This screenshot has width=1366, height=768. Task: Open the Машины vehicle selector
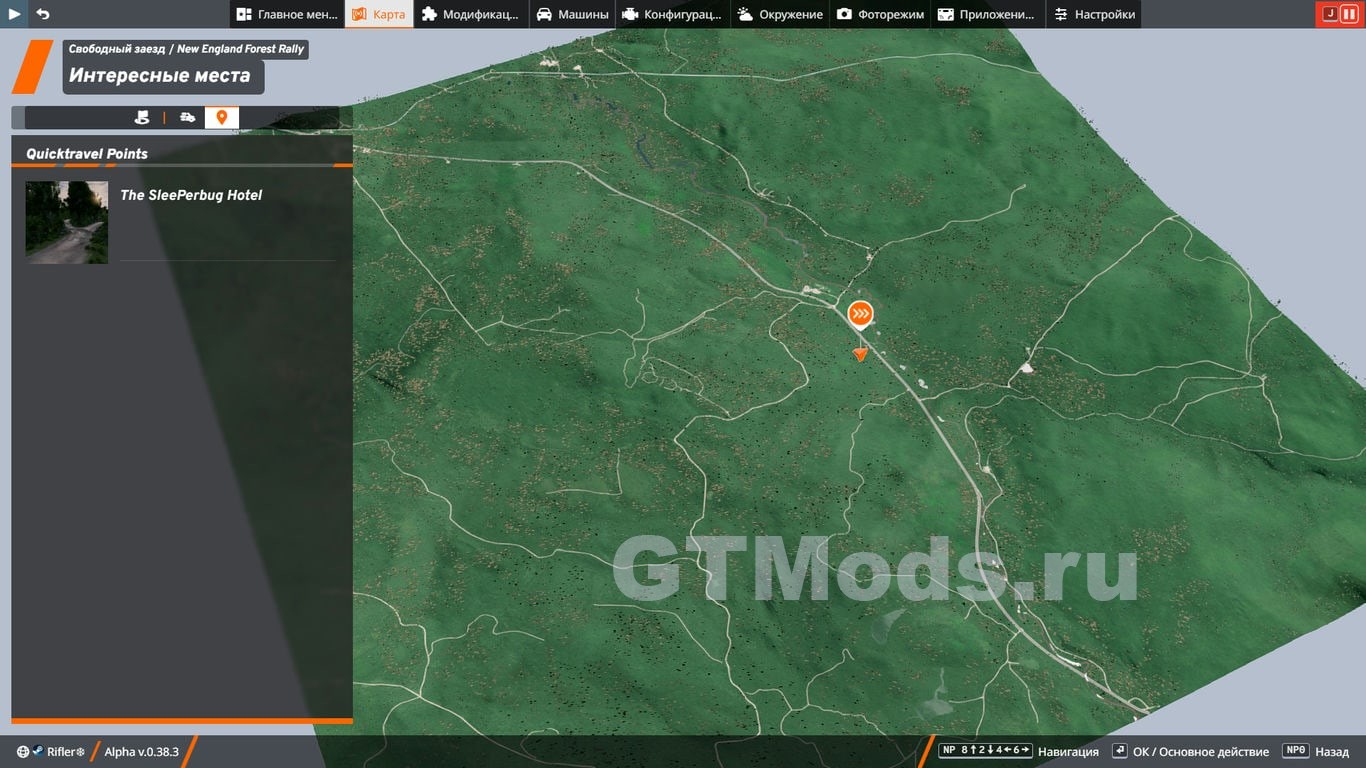[x=572, y=14]
